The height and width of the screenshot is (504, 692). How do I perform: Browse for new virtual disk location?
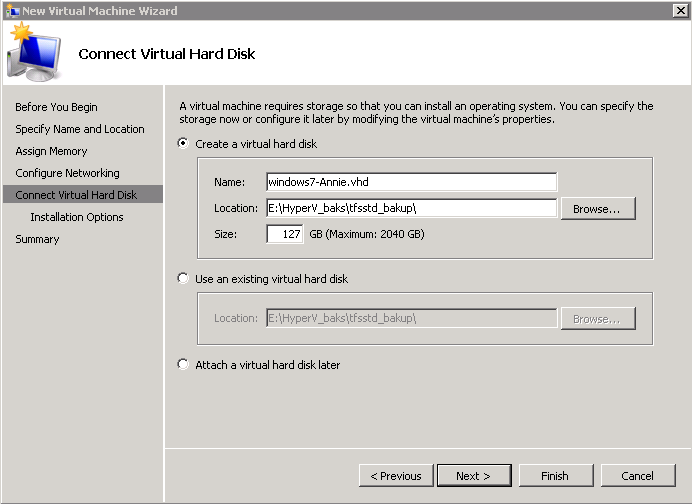tap(597, 209)
